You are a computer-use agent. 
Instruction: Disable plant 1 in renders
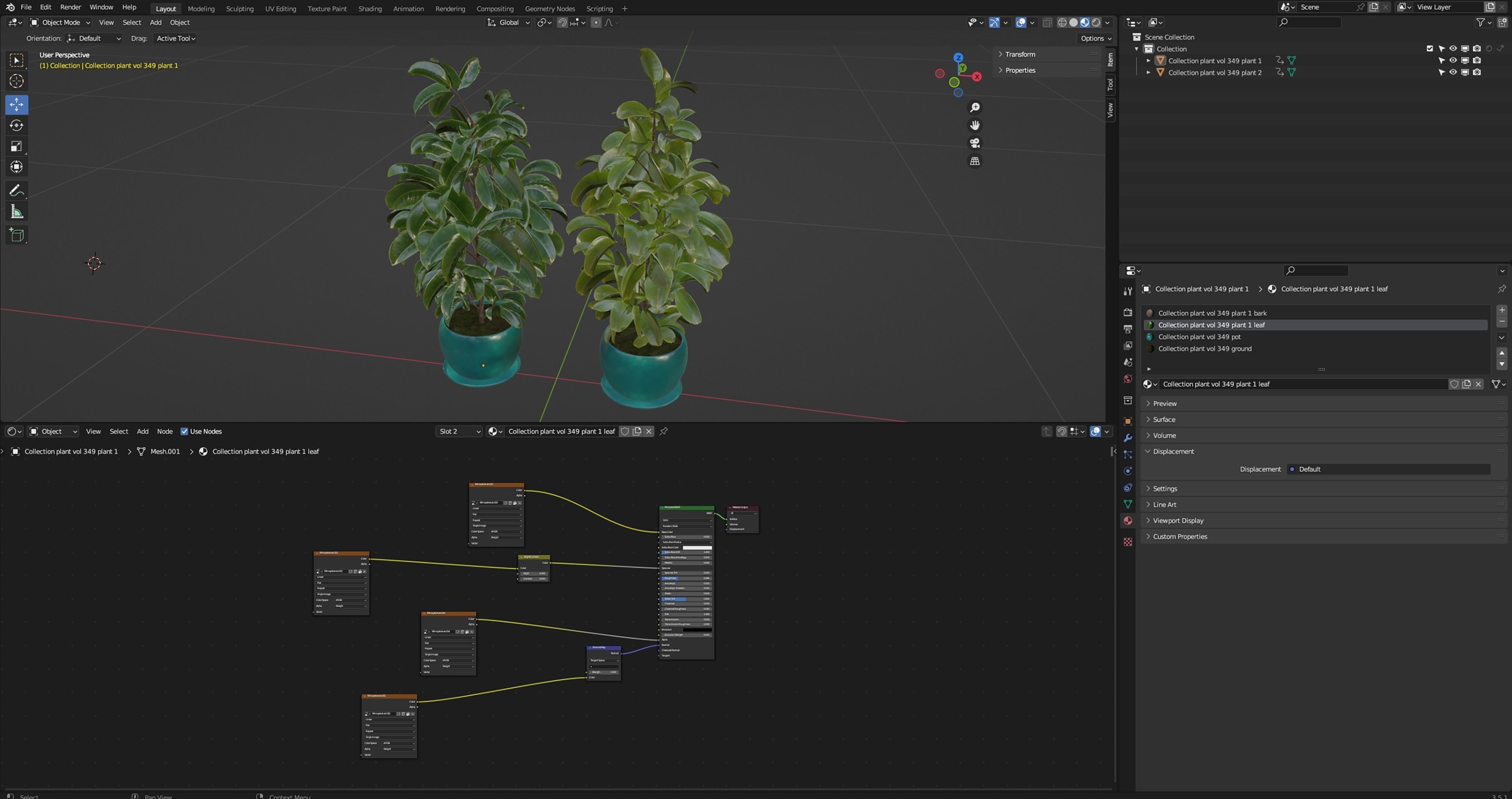coord(1477,60)
